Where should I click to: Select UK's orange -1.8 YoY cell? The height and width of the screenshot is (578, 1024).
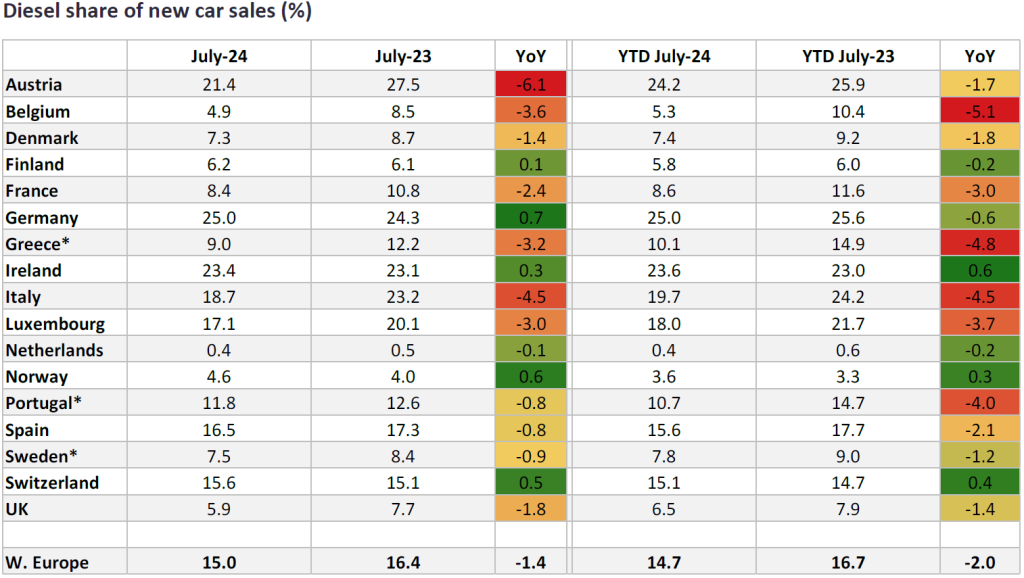click(530, 510)
